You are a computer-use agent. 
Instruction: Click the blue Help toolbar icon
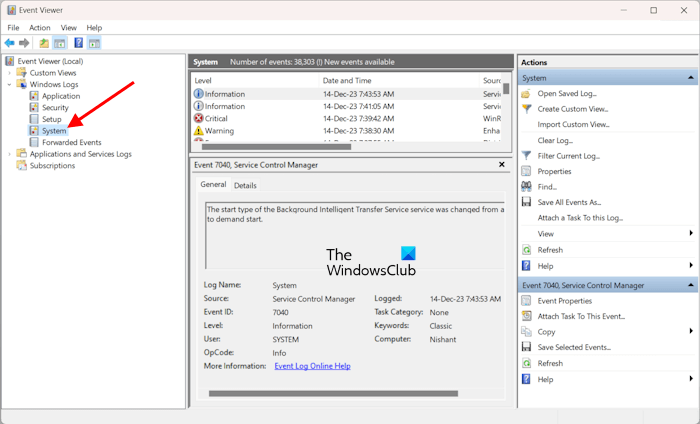click(79, 43)
